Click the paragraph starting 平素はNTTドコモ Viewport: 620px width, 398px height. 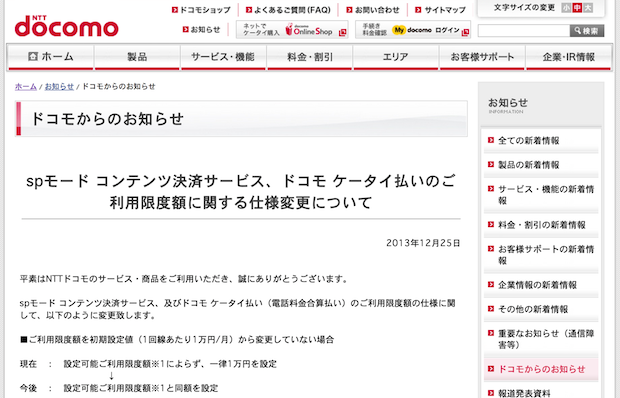pos(184,279)
